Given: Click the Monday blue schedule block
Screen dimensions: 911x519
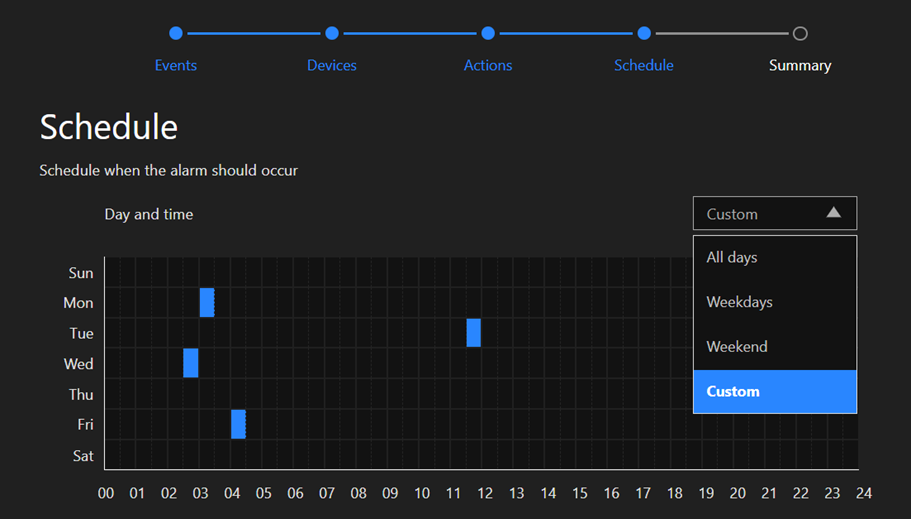Looking at the screenshot, I should [207, 302].
